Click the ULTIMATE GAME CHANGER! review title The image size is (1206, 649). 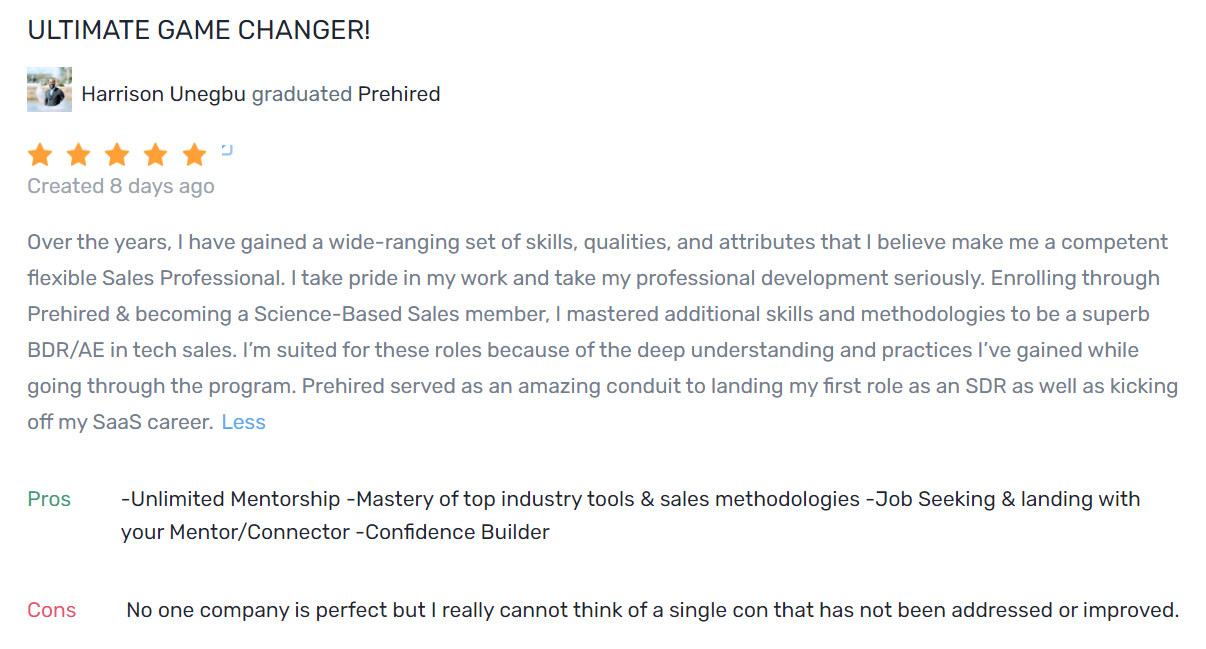click(x=199, y=30)
